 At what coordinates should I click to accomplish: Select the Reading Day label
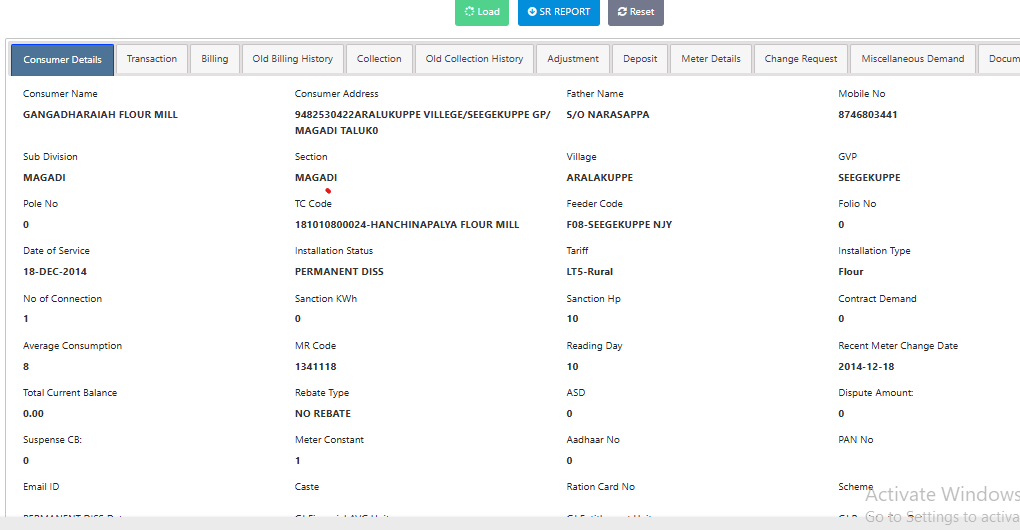coord(594,346)
